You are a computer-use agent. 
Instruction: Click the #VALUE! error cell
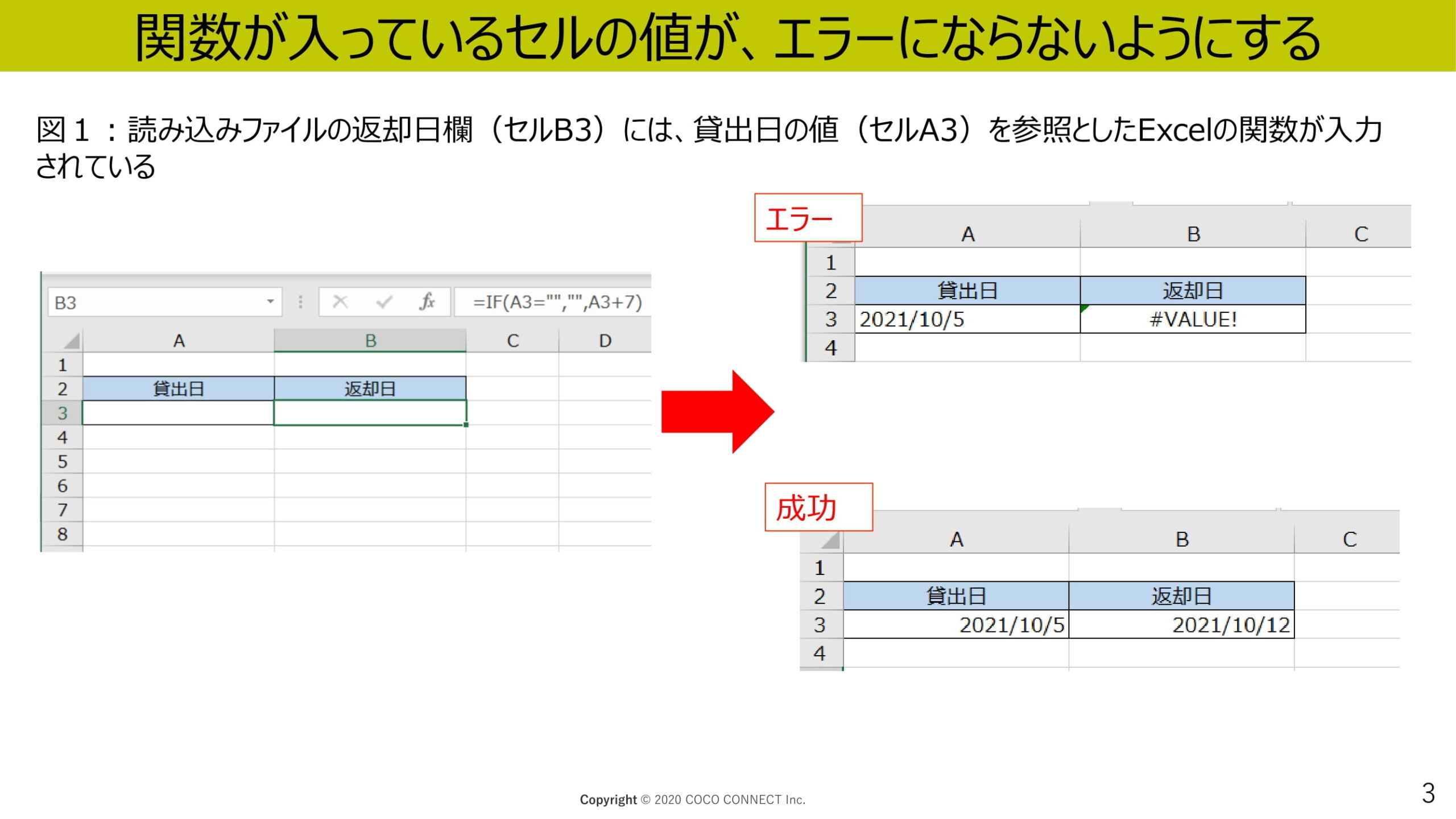click(1193, 319)
